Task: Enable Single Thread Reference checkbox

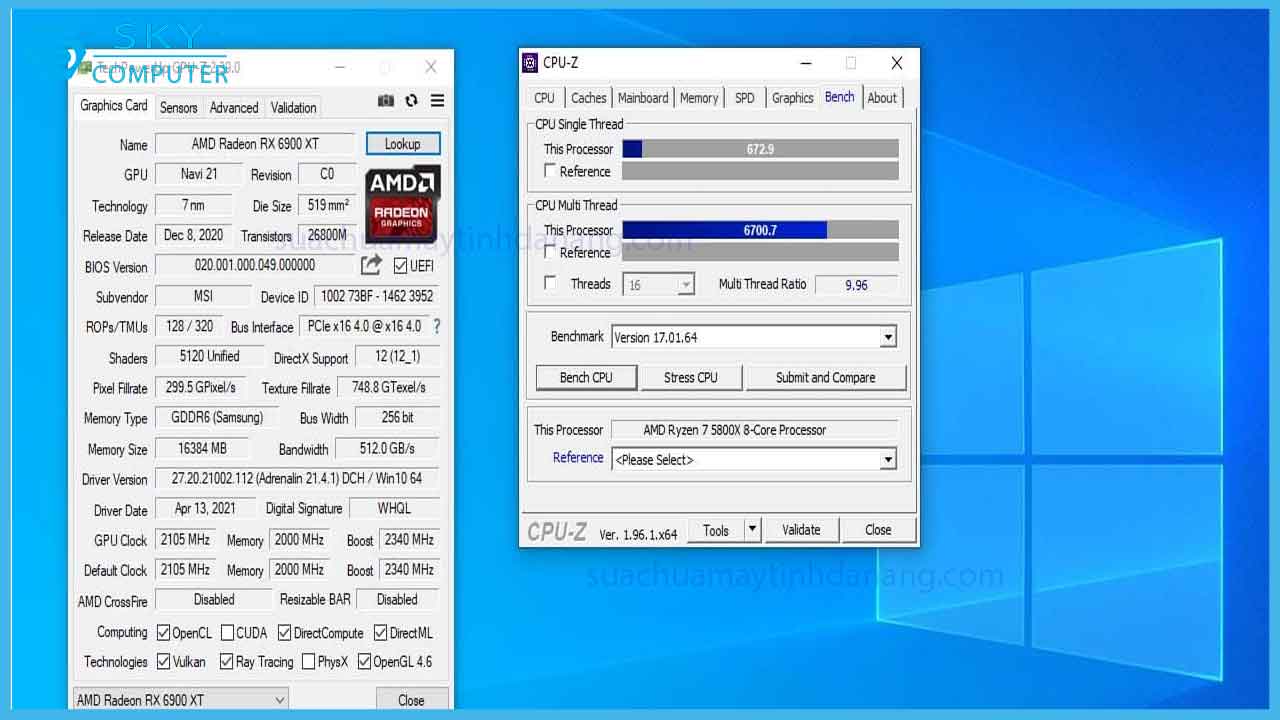Action: (x=550, y=171)
